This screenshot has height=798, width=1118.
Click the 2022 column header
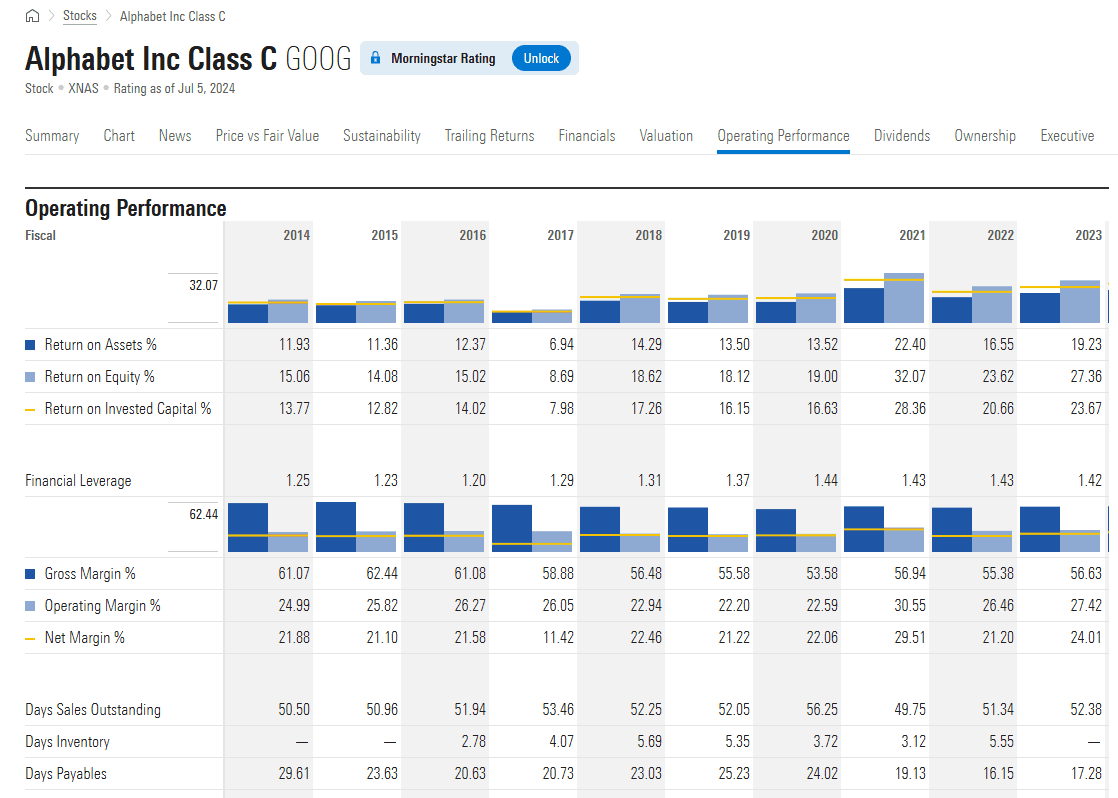pyautogui.click(x=1000, y=235)
